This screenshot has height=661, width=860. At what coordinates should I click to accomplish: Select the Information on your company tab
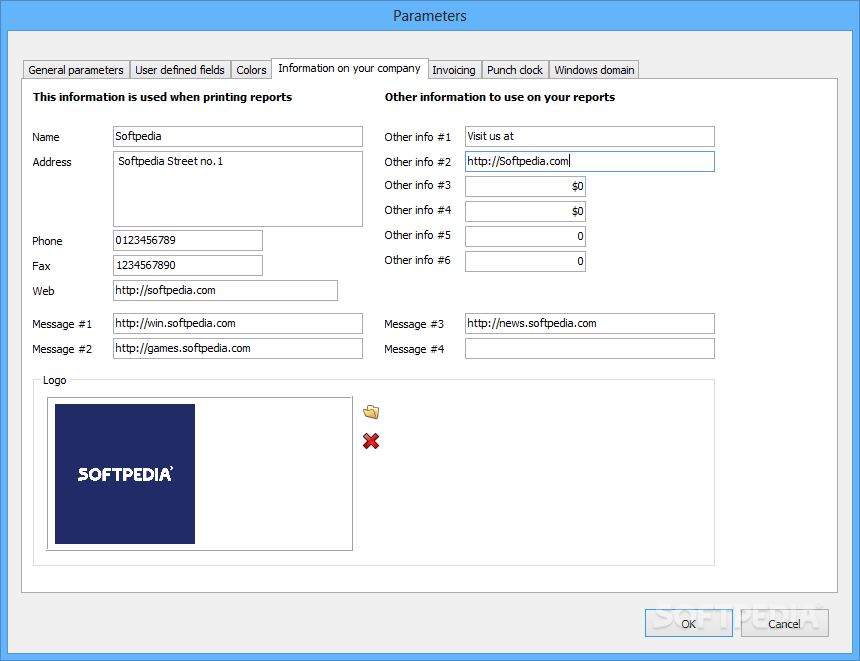point(349,68)
